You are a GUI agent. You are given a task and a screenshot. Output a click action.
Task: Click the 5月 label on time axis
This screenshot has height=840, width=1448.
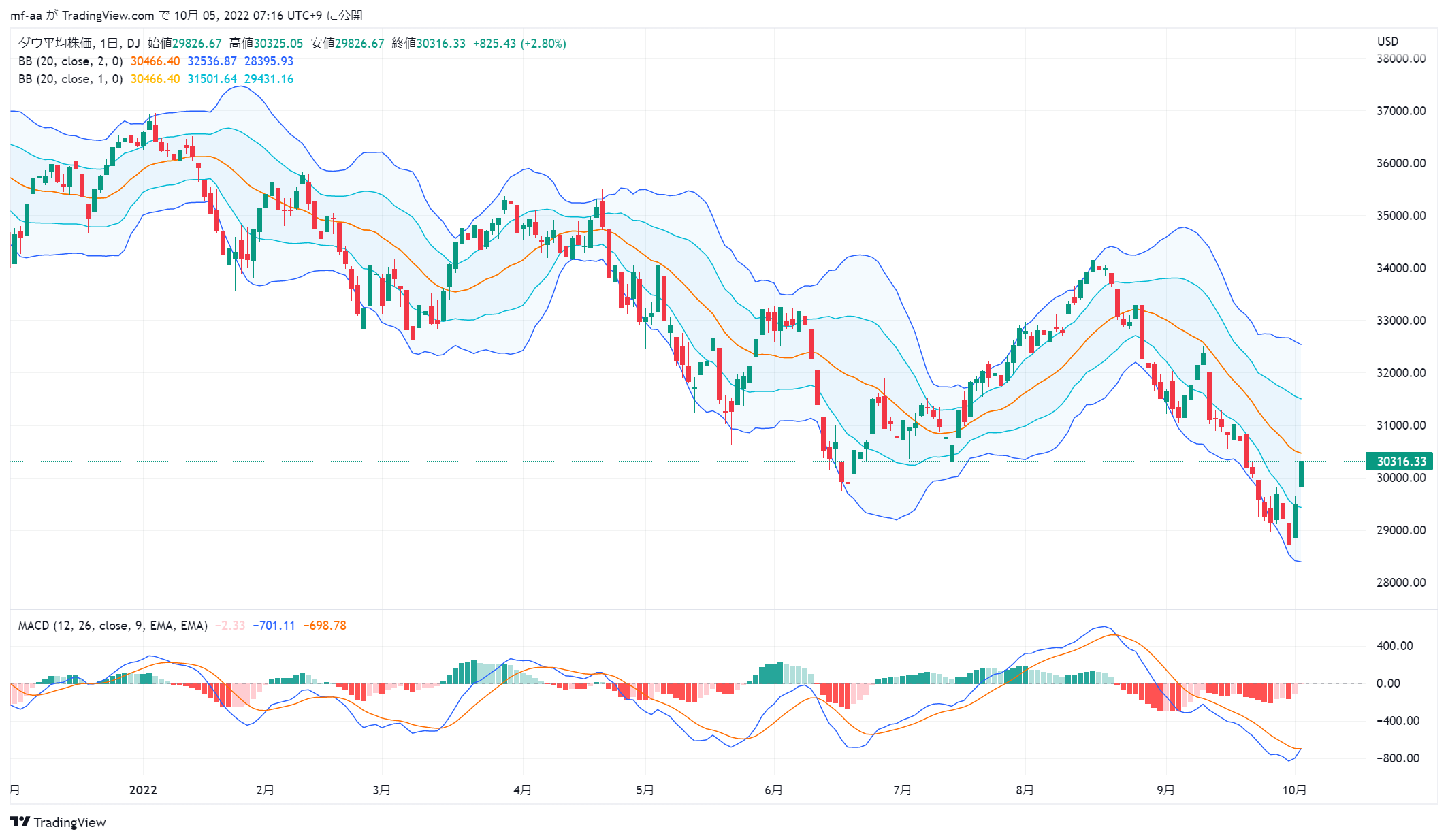click(x=645, y=790)
